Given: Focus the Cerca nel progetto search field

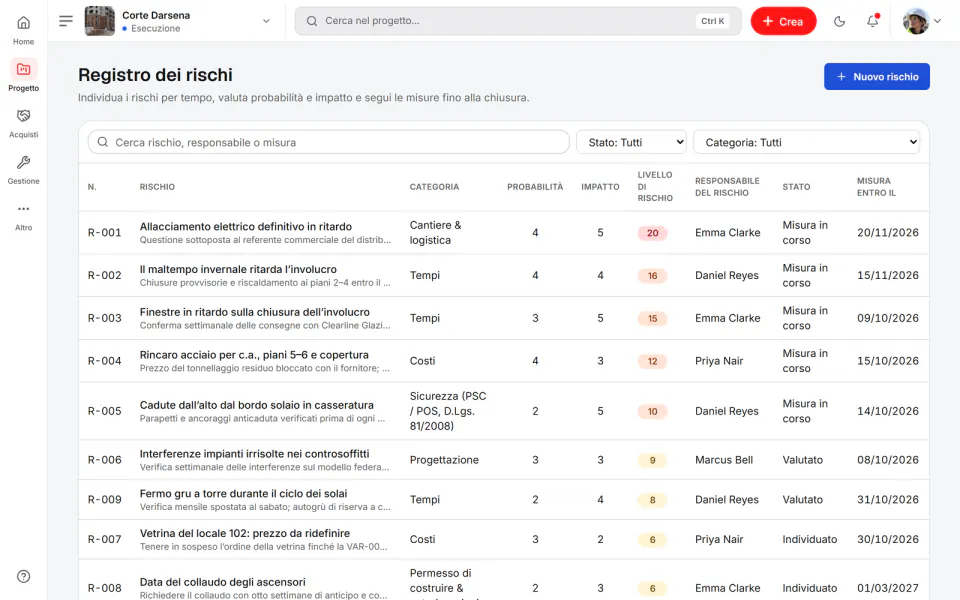Looking at the screenshot, I should [518, 21].
